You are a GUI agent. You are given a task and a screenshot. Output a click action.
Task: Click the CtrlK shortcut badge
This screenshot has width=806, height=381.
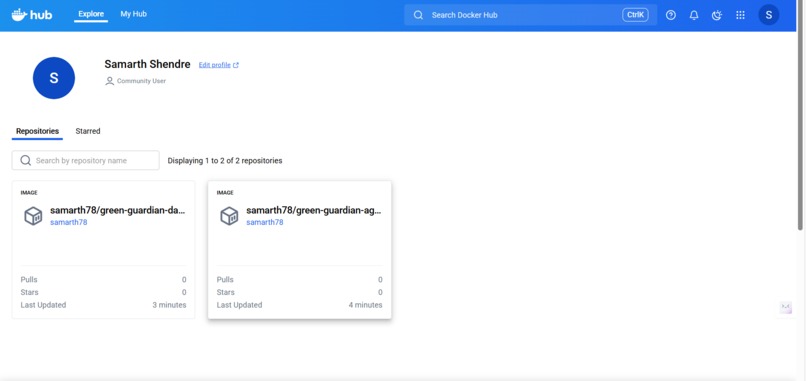click(x=635, y=15)
